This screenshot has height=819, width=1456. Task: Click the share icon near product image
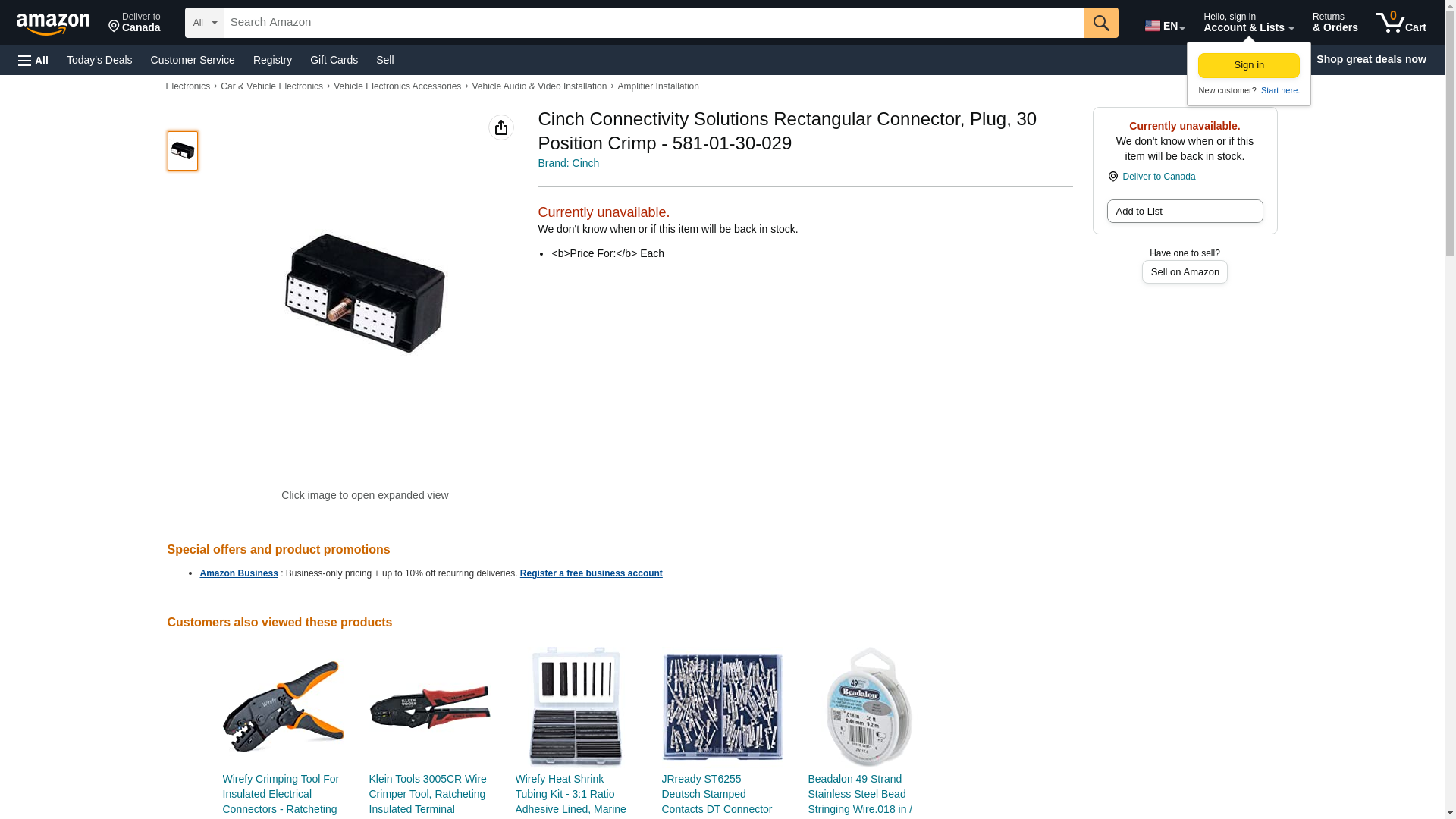tap(500, 127)
